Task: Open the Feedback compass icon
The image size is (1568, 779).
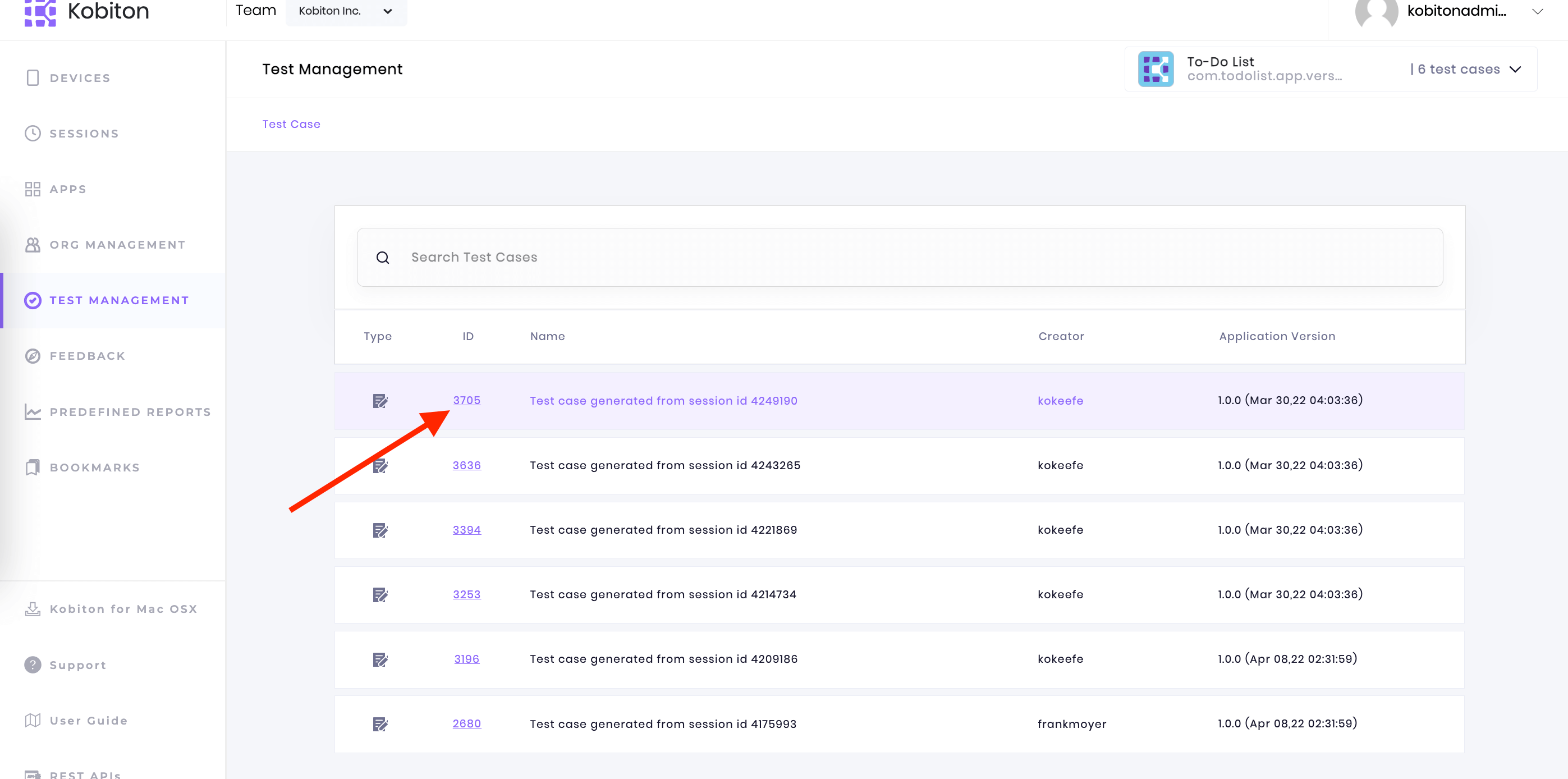Action: [33, 356]
